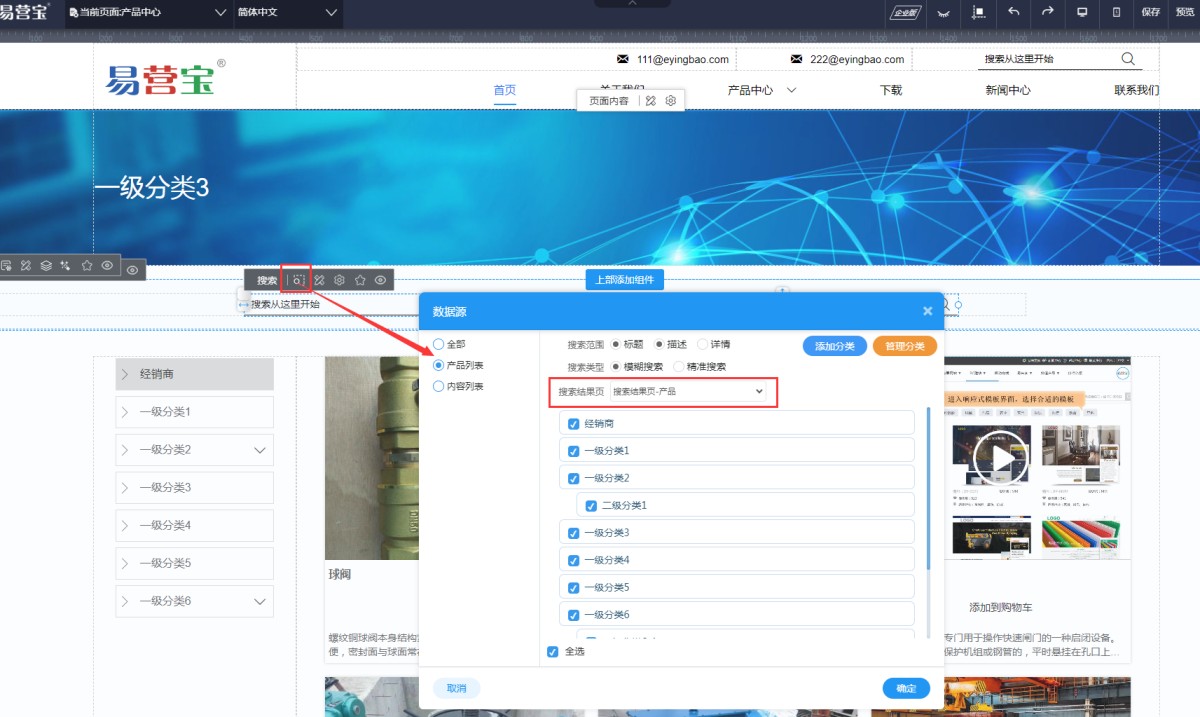1200x717 pixels.
Task: Uncheck the 经销商 category checkbox
Action: pyautogui.click(x=573, y=423)
